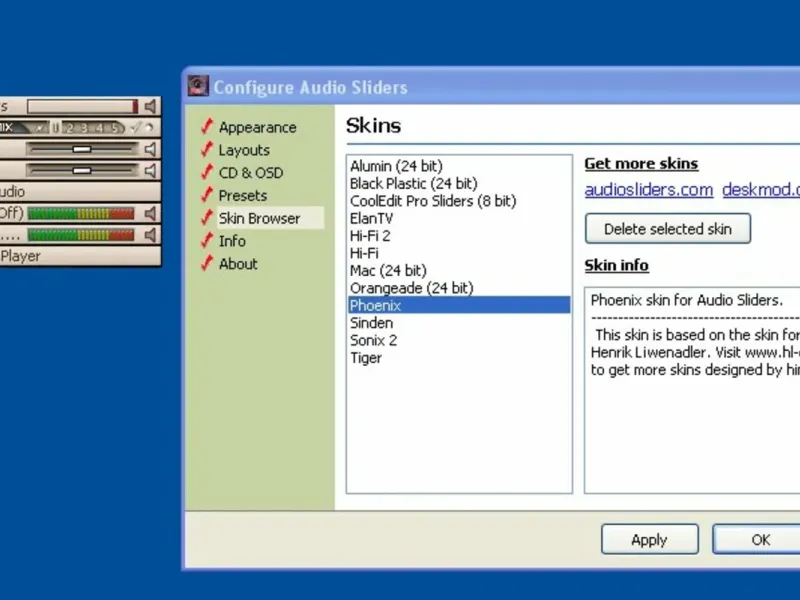Screen dimensions: 800x600
Task: Click the level meter in the dotted row
Action: click(x=81, y=235)
